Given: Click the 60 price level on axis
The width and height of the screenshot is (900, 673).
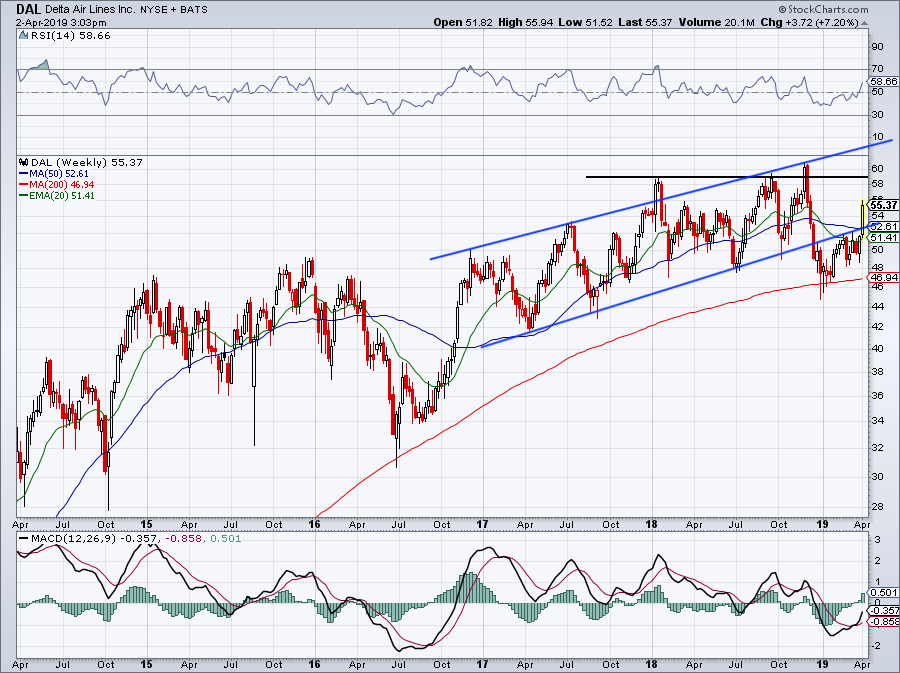Looking at the screenshot, I should pyautogui.click(x=878, y=168).
